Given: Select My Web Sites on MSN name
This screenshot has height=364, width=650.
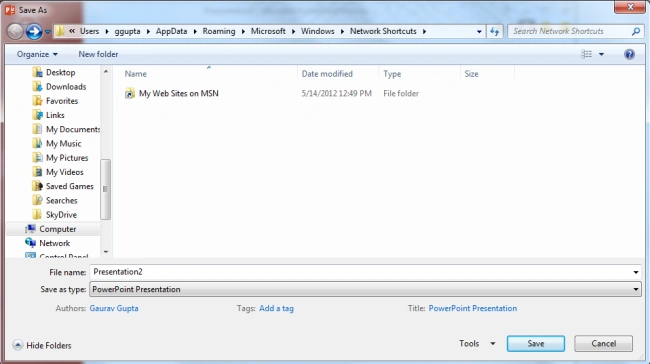Looking at the screenshot, I should [x=179, y=94].
